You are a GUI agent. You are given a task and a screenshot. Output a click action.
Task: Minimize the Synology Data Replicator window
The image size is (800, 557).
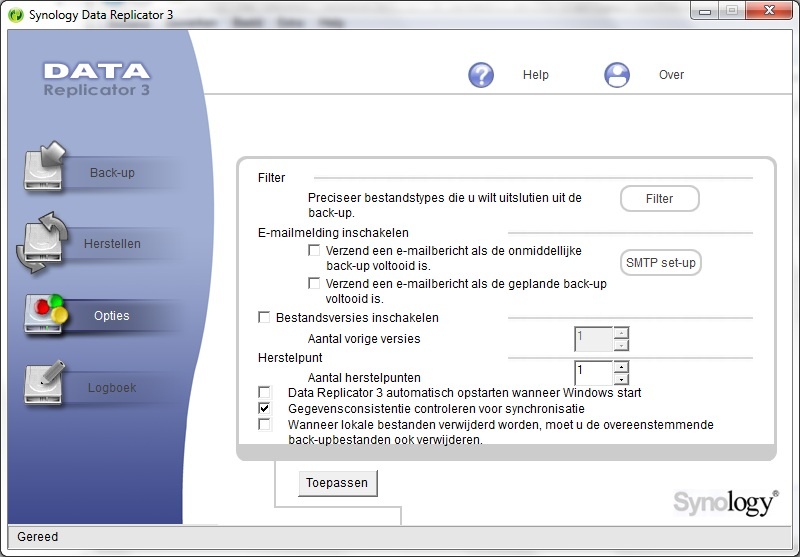[705, 11]
